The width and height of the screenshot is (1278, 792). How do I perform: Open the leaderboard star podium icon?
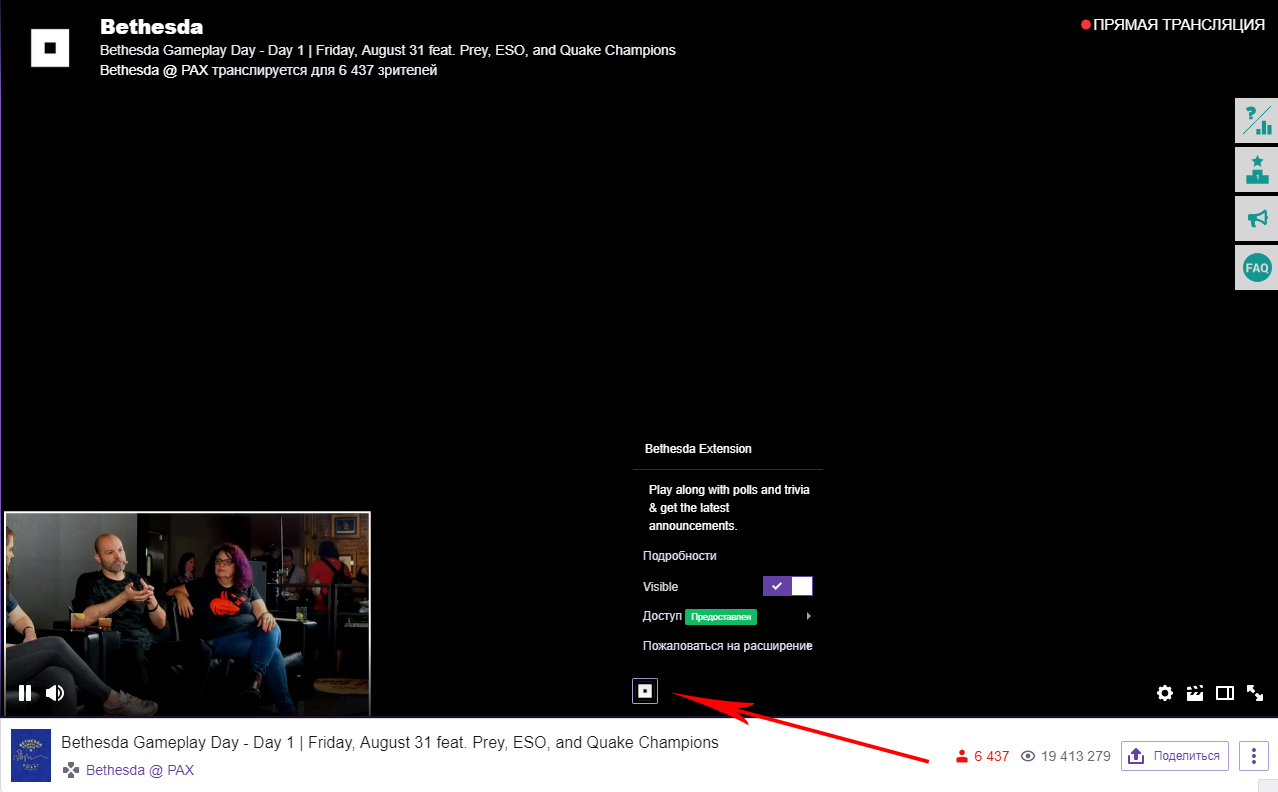pos(1256,170)
